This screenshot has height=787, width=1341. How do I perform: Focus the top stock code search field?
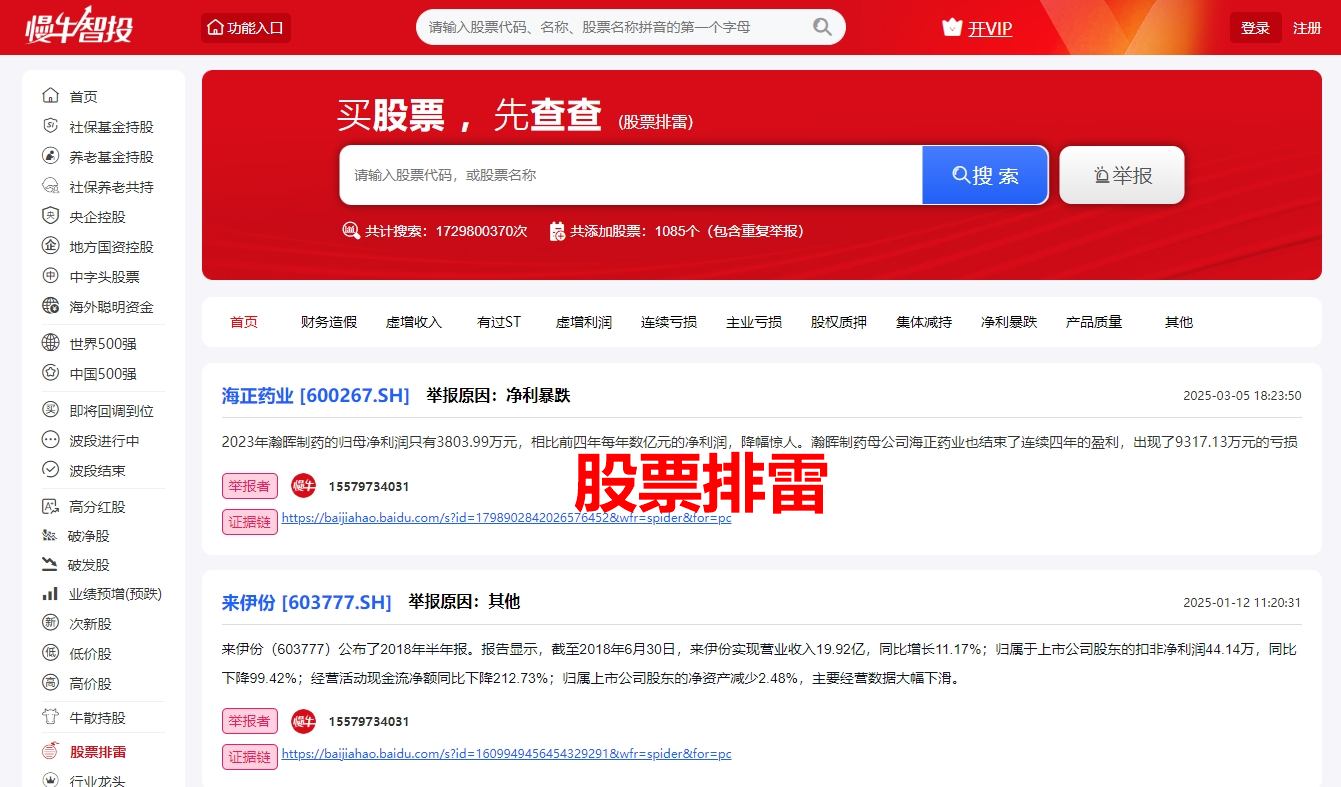(x=631, y=27)
